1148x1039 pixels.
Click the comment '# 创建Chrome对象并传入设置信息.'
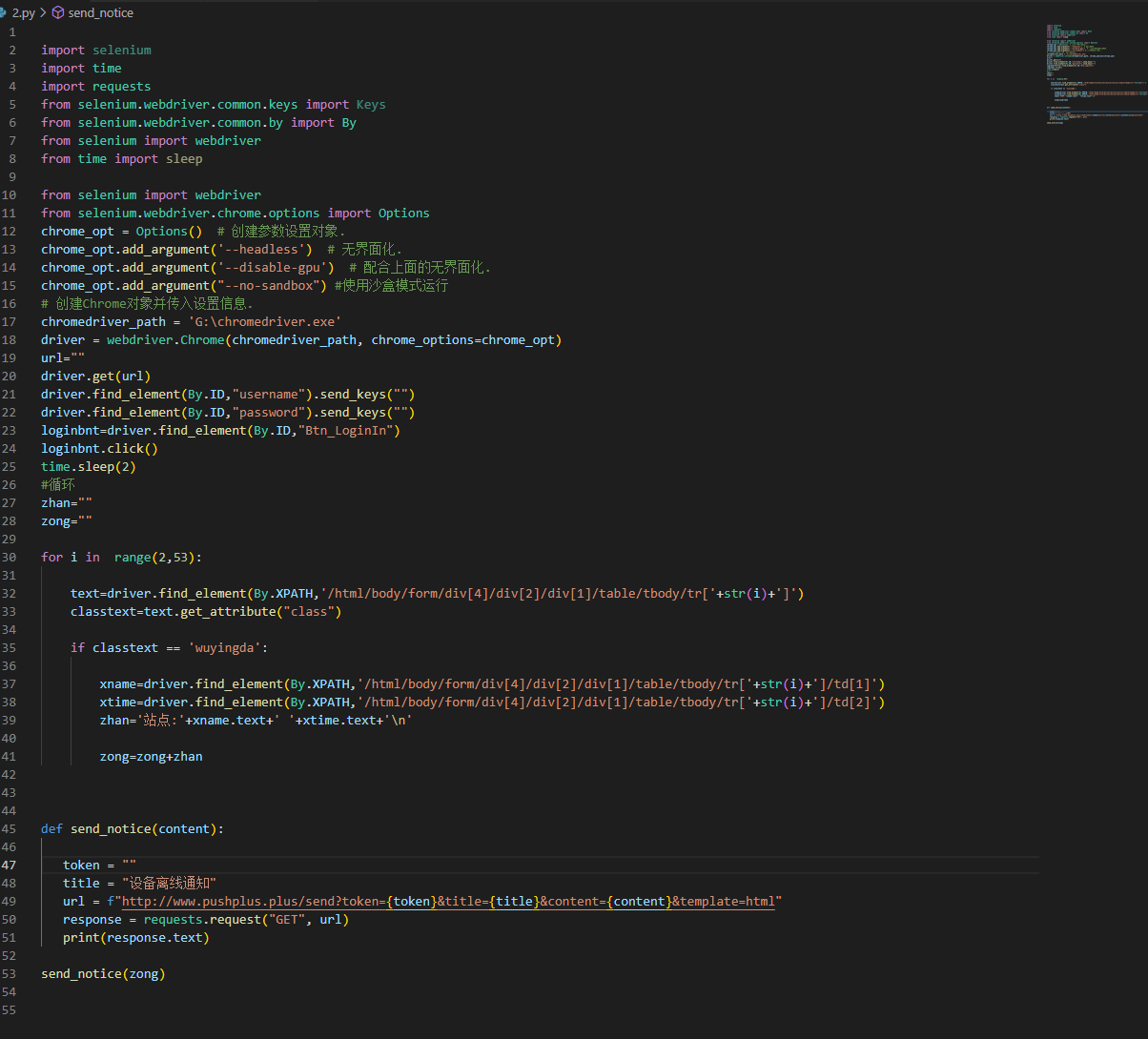tap(147, 303)
